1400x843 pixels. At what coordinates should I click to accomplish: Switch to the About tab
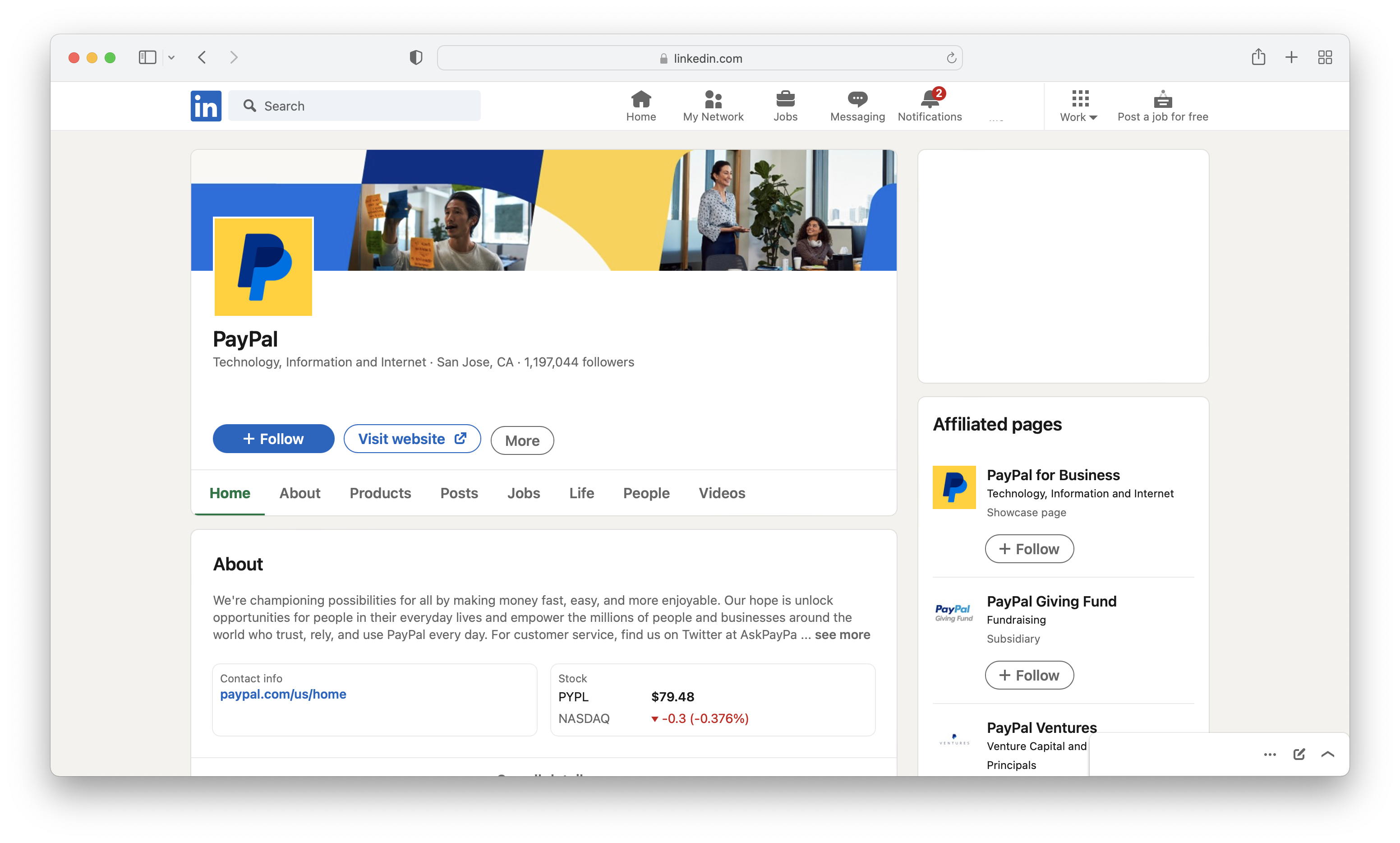(x=300, y=493)
